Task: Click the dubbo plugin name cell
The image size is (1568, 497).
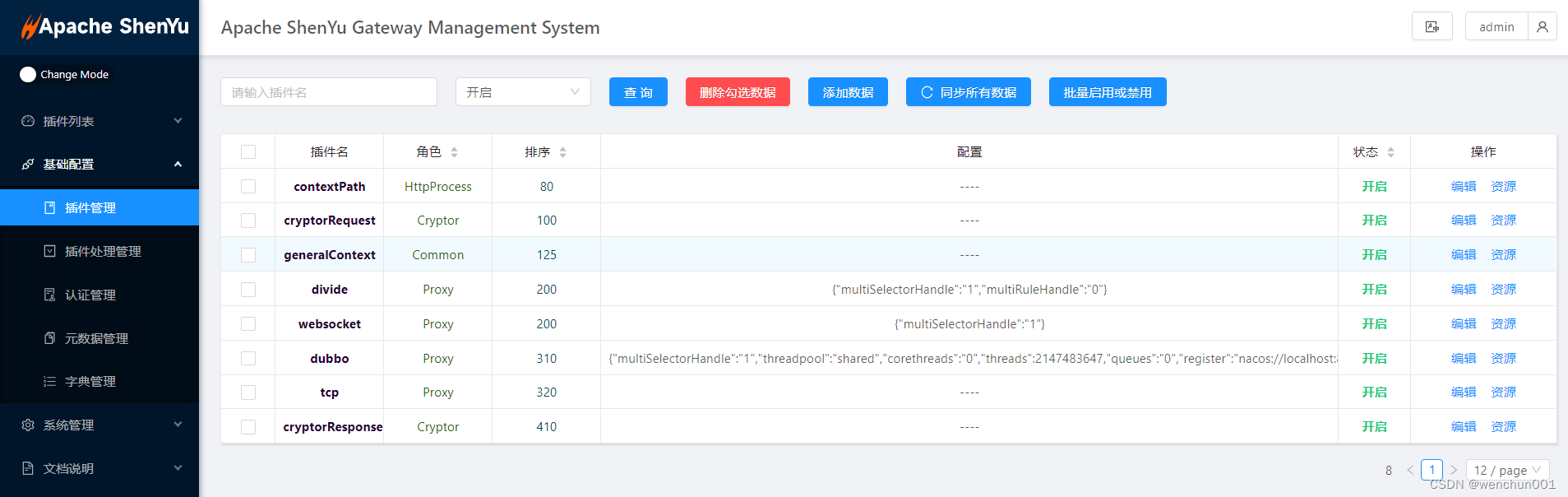Action: pos(330,359)
